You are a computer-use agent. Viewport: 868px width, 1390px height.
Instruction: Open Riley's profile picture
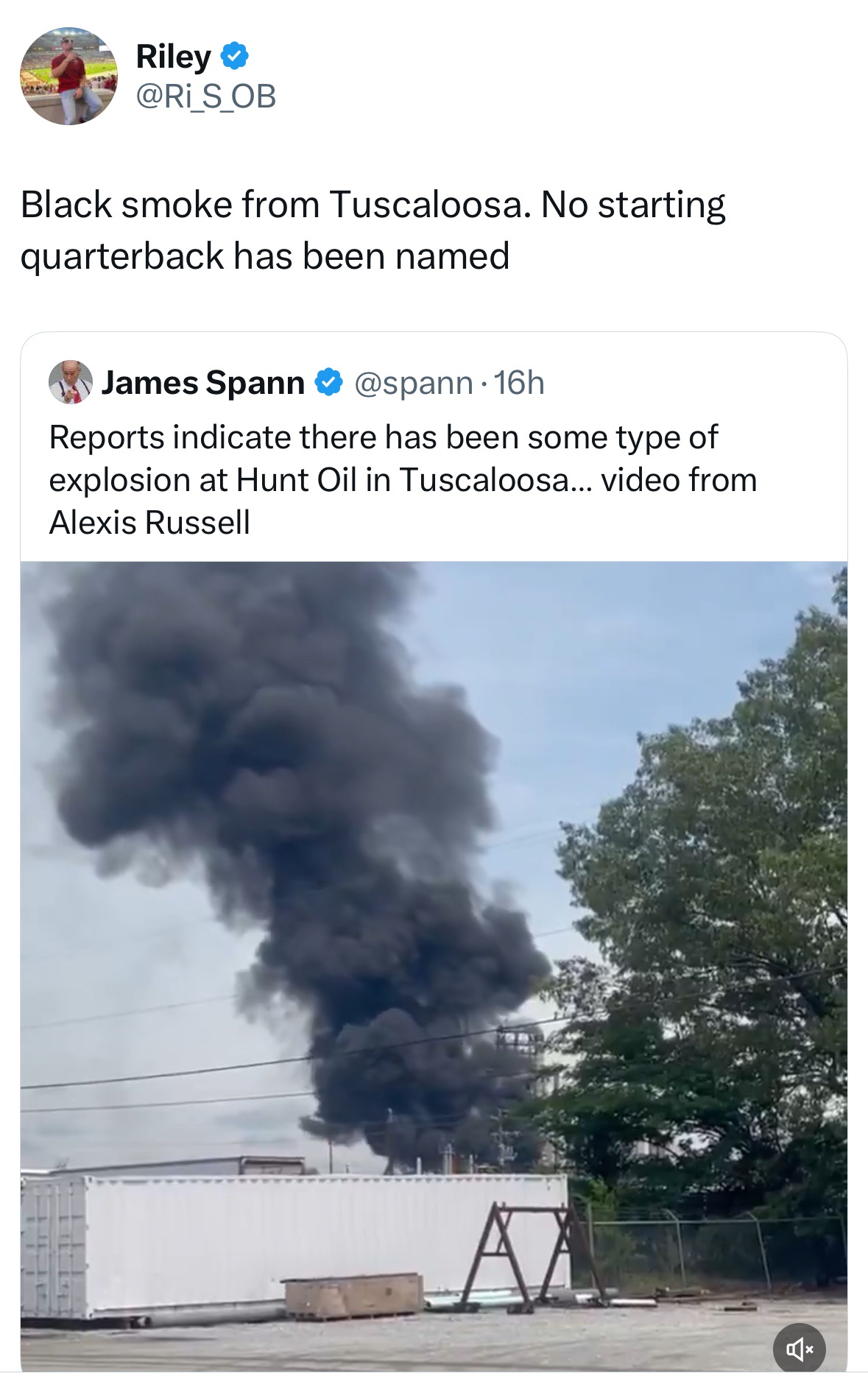click(68, 77)
